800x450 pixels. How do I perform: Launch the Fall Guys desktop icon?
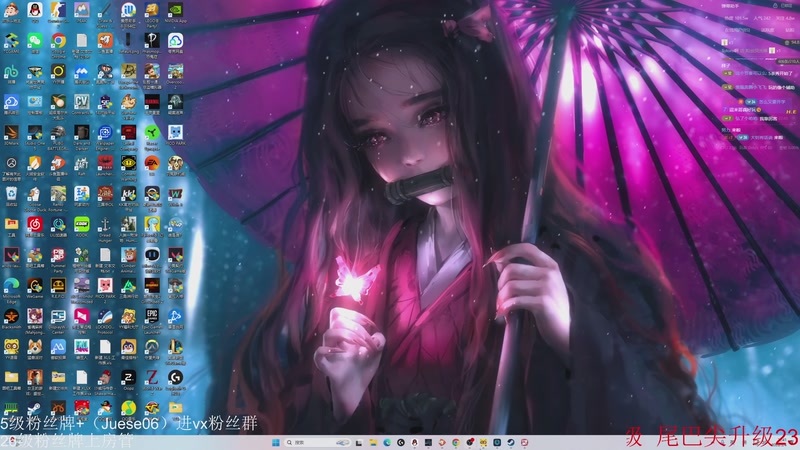click(x=82, y=347)
